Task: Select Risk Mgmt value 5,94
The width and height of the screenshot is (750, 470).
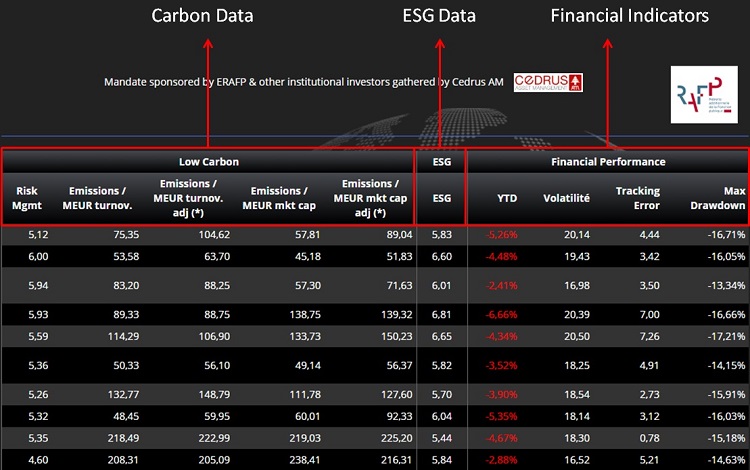Action: coord(38,286)
